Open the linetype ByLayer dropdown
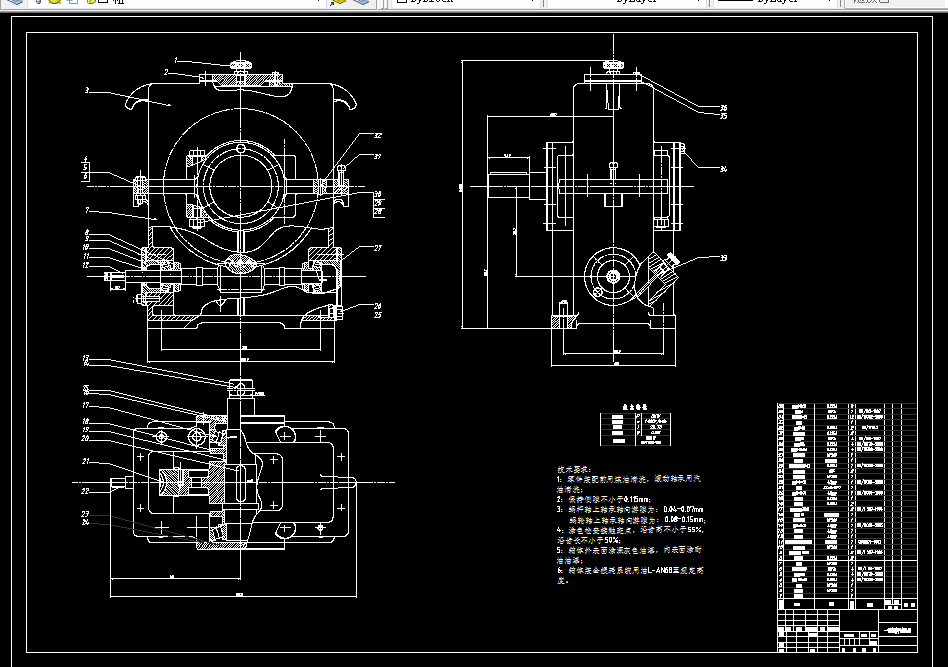The height and width of the screenshot is (667, 948). 698,4
